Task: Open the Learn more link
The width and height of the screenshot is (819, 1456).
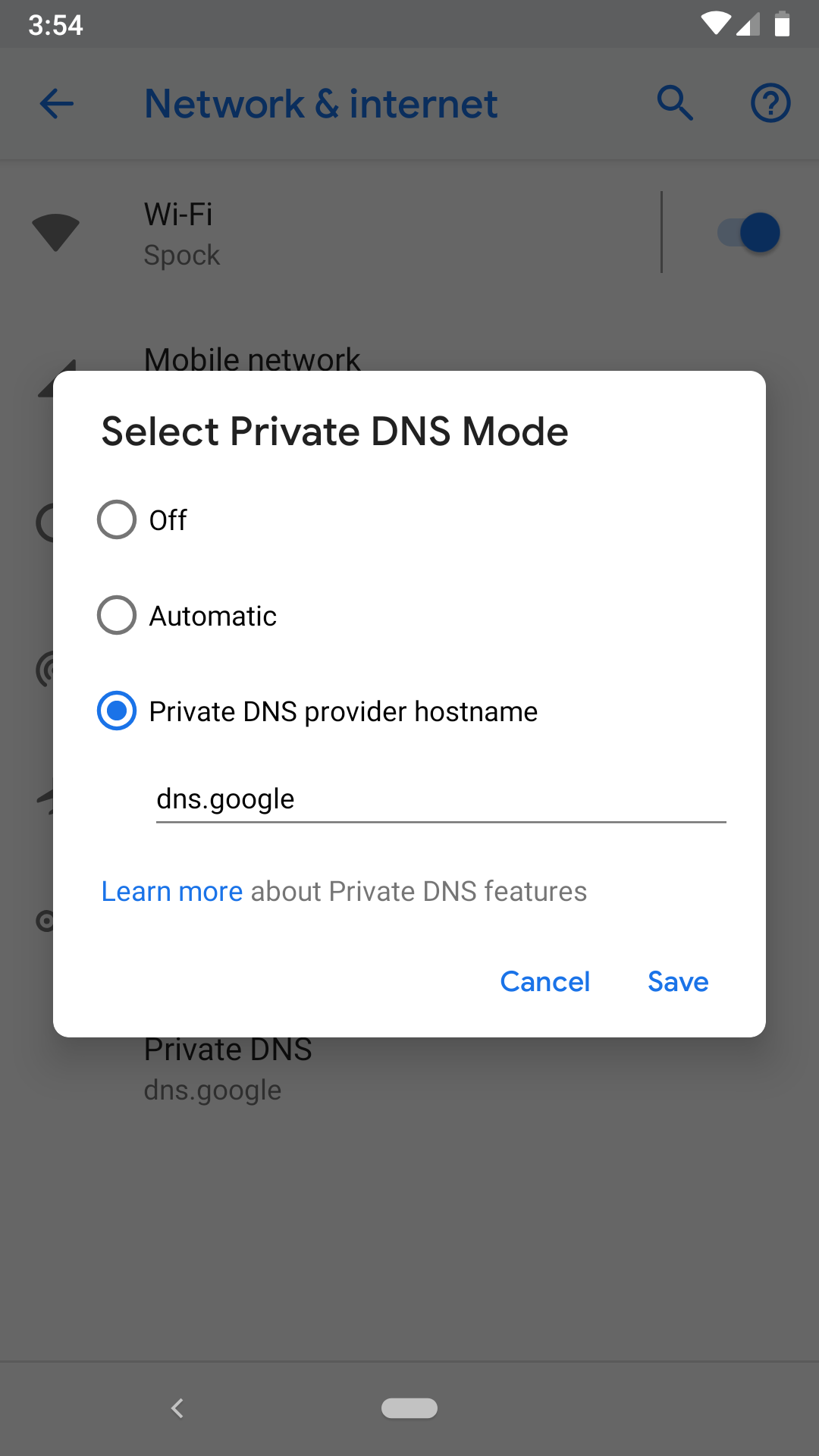Action: [172, 892]
